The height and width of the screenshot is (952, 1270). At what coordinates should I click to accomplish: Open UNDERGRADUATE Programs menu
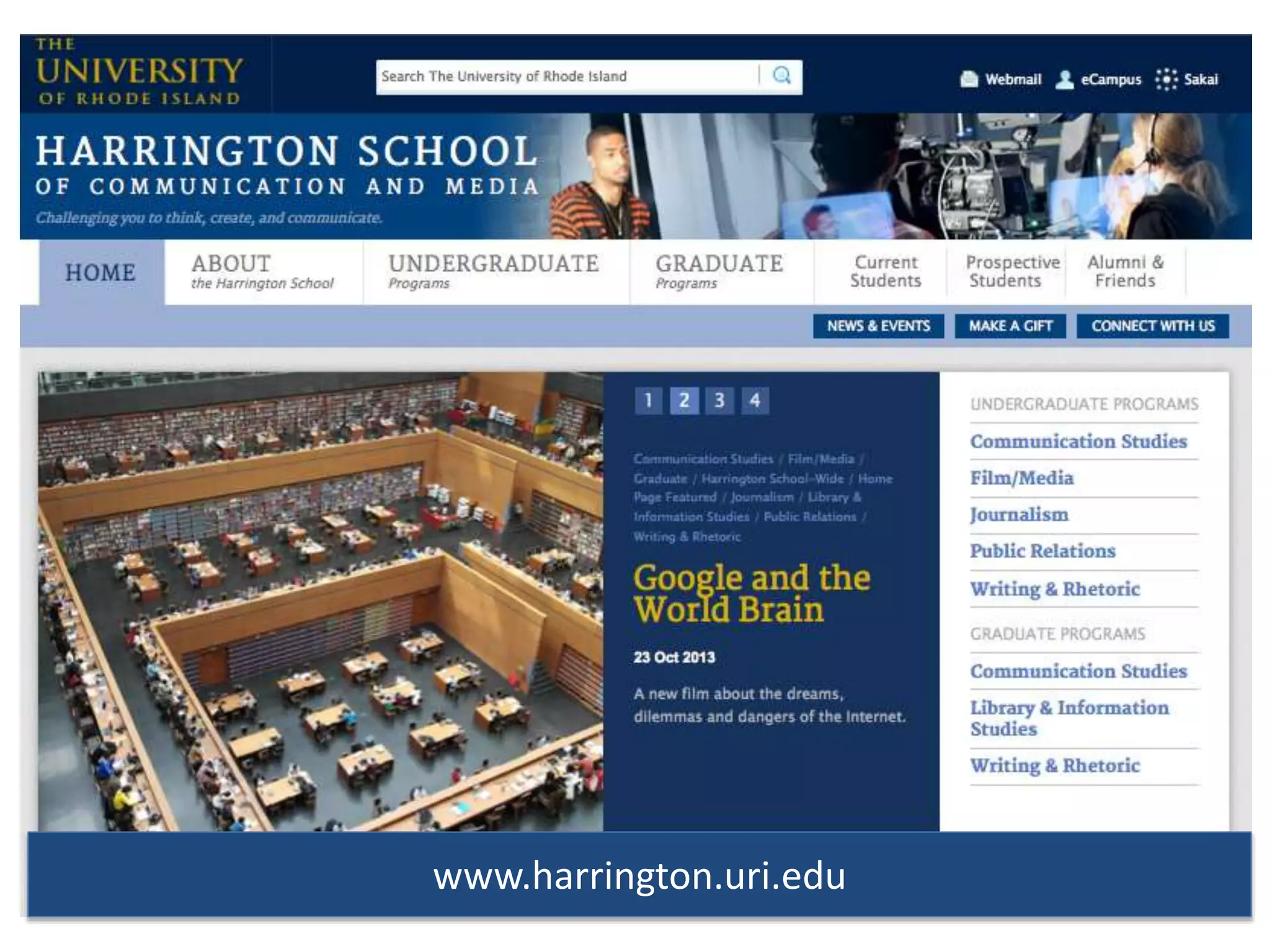click(x=494, y=272)
